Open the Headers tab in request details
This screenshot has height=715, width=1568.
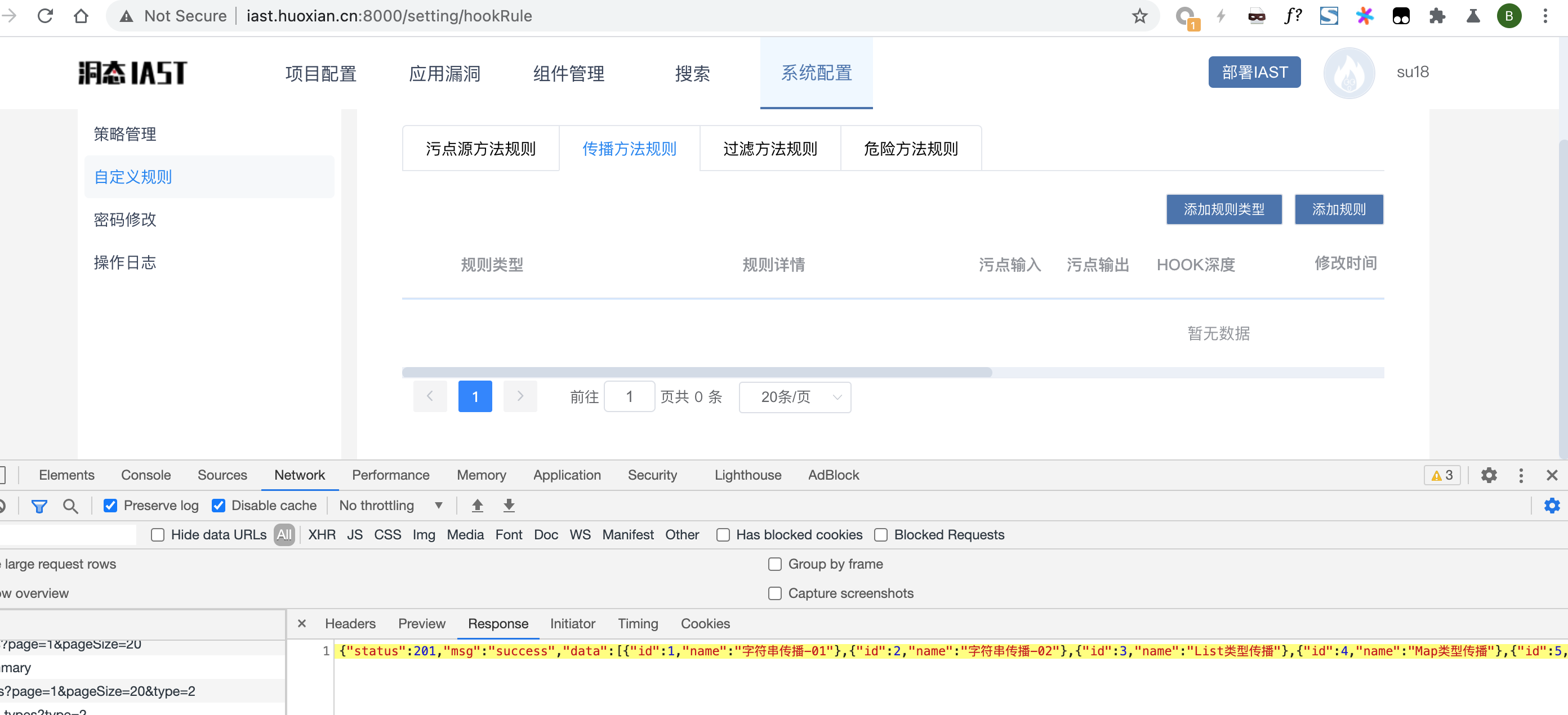tap(350, 624)
